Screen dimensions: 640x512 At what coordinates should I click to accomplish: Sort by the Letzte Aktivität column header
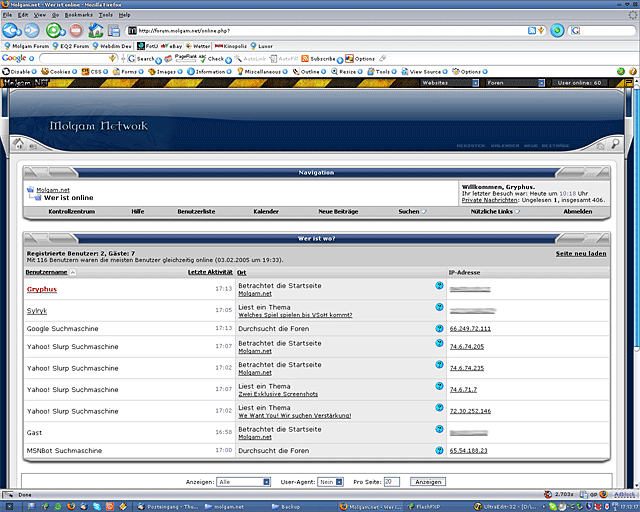click(x=209, y=272)
